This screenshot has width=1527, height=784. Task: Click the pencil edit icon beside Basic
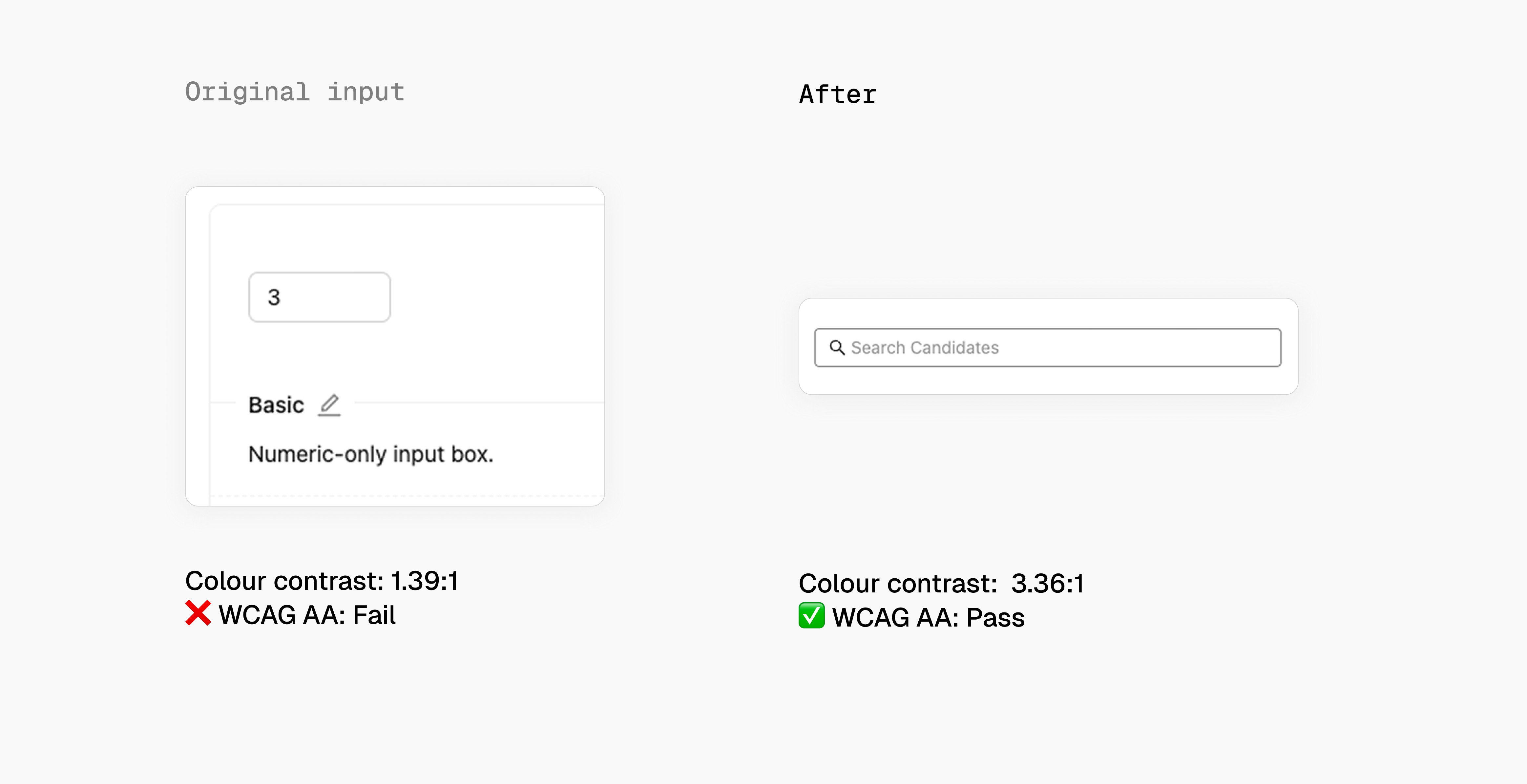pos(330,405)
